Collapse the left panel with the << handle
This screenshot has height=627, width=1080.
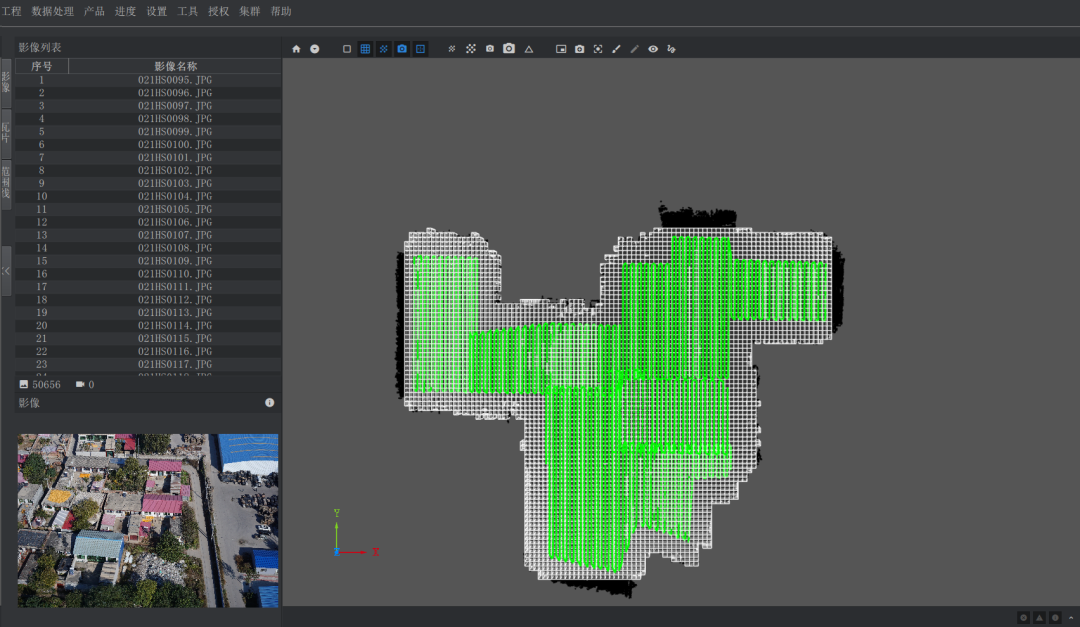(x=6, y=271)
